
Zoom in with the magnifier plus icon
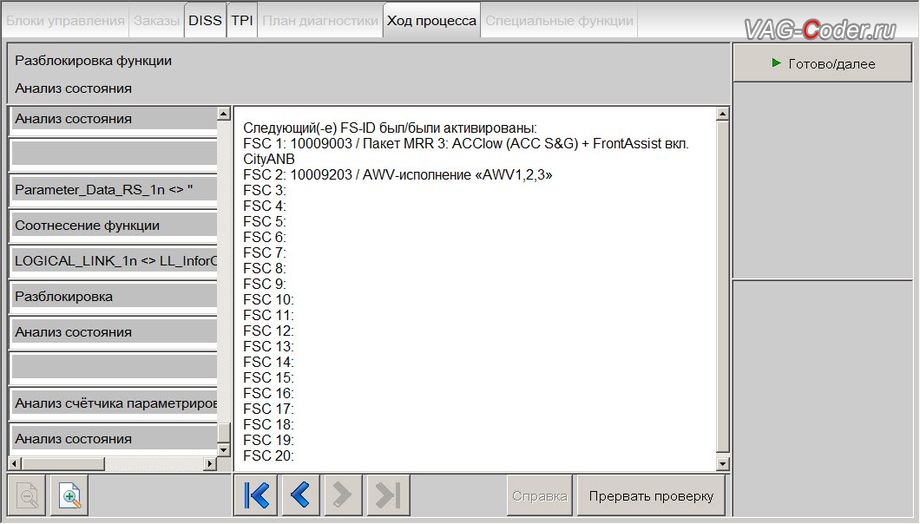point(70,496)
